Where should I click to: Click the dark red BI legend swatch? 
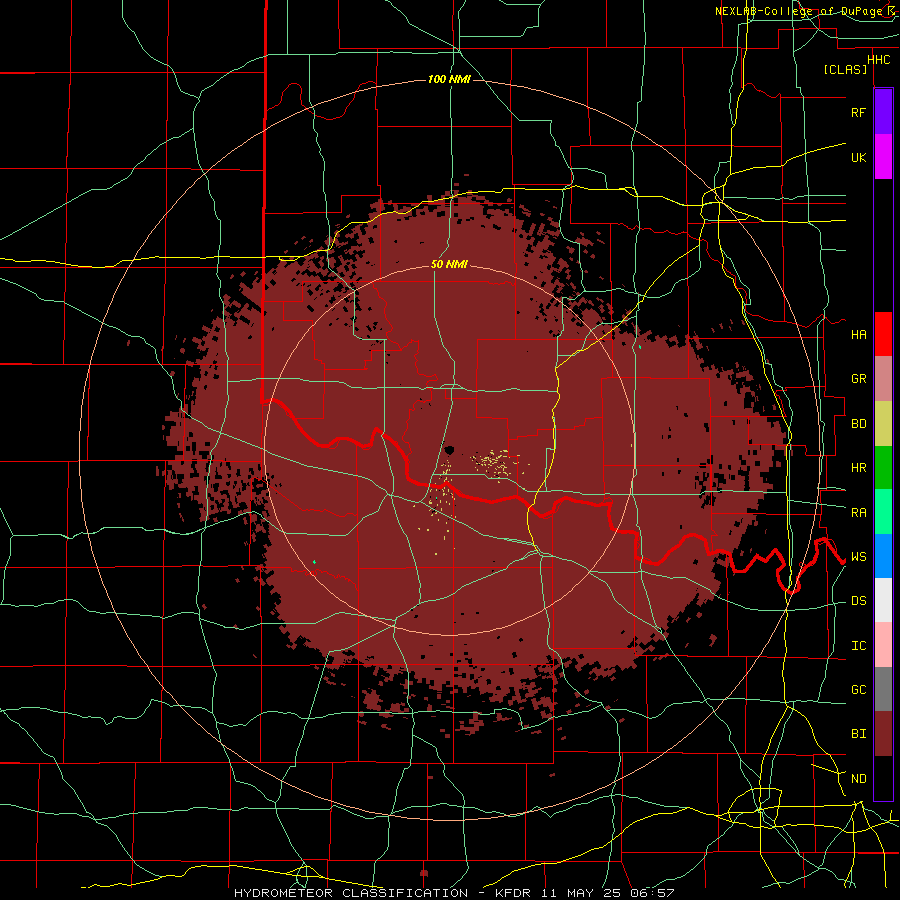[883, 734]
